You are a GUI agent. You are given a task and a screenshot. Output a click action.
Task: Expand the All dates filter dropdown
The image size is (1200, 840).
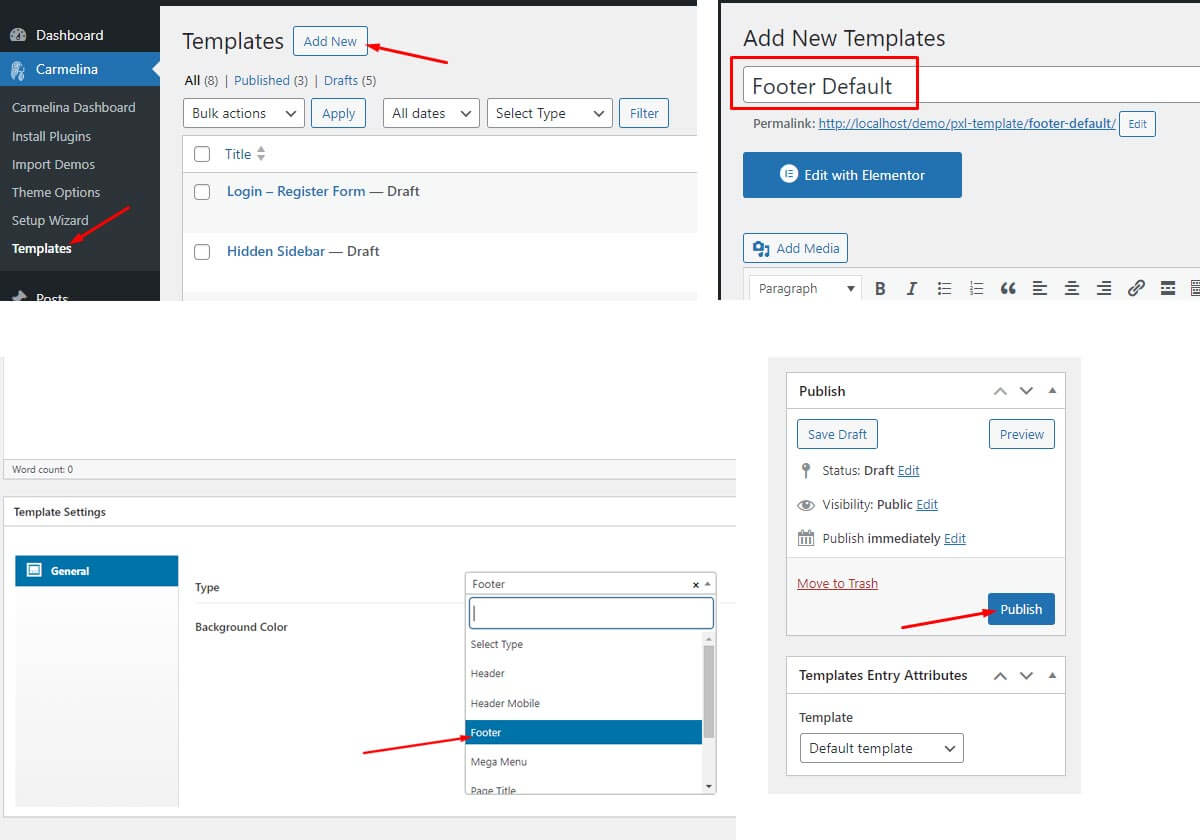click(x=431, y=114)
